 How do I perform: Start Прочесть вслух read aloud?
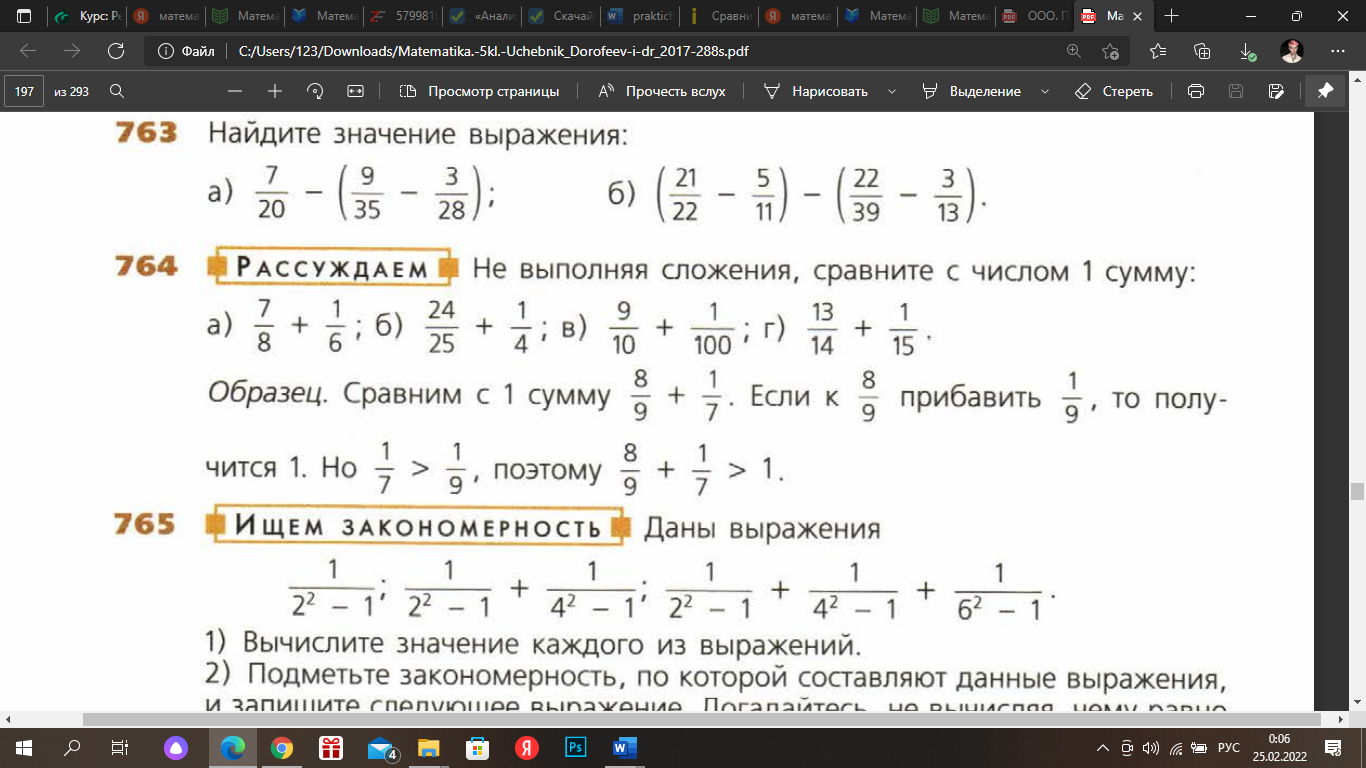(662, 91)
